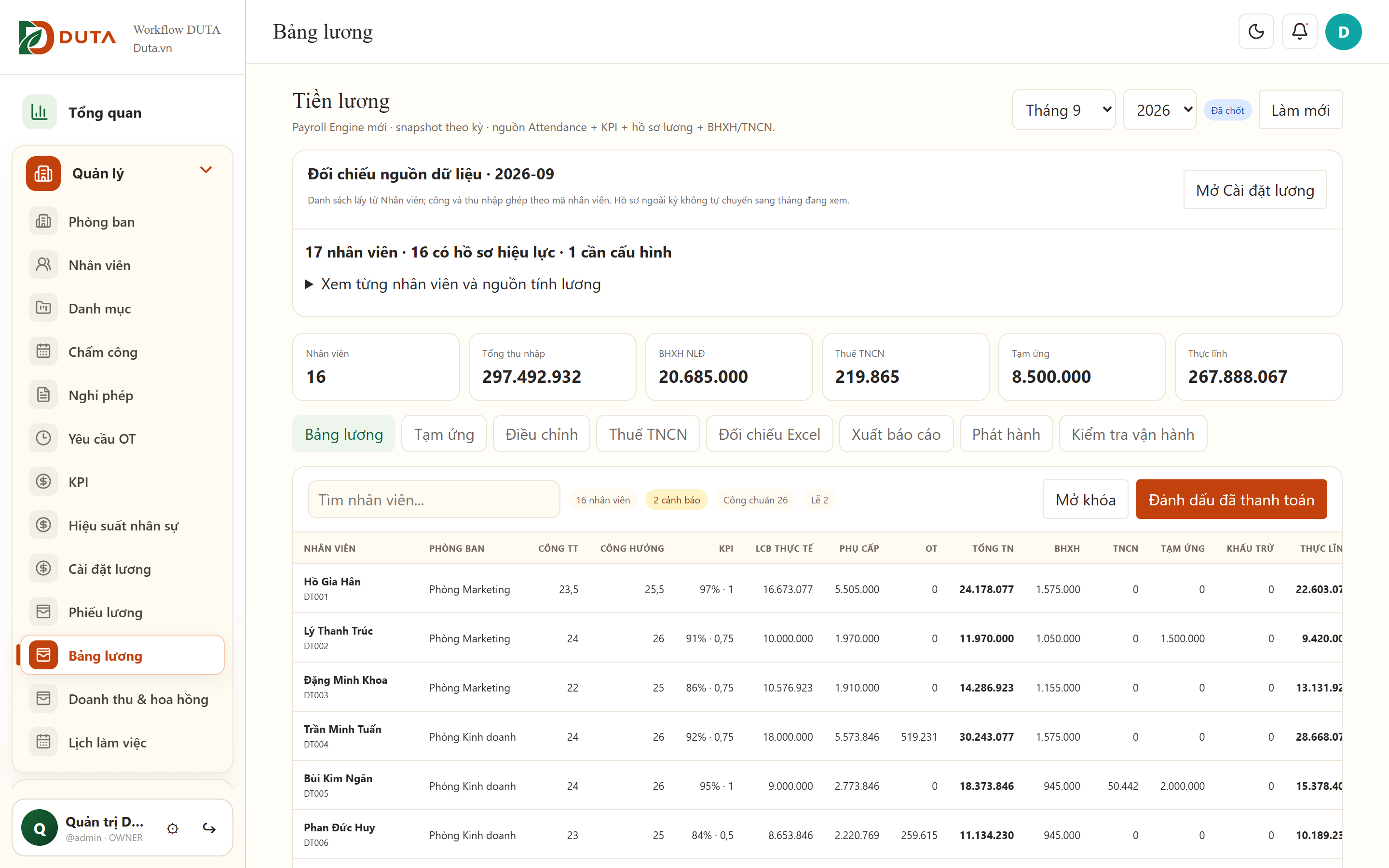Switch to Tạm ứng tab
This screenshot has height=868, width=1389.
[444, 434]
